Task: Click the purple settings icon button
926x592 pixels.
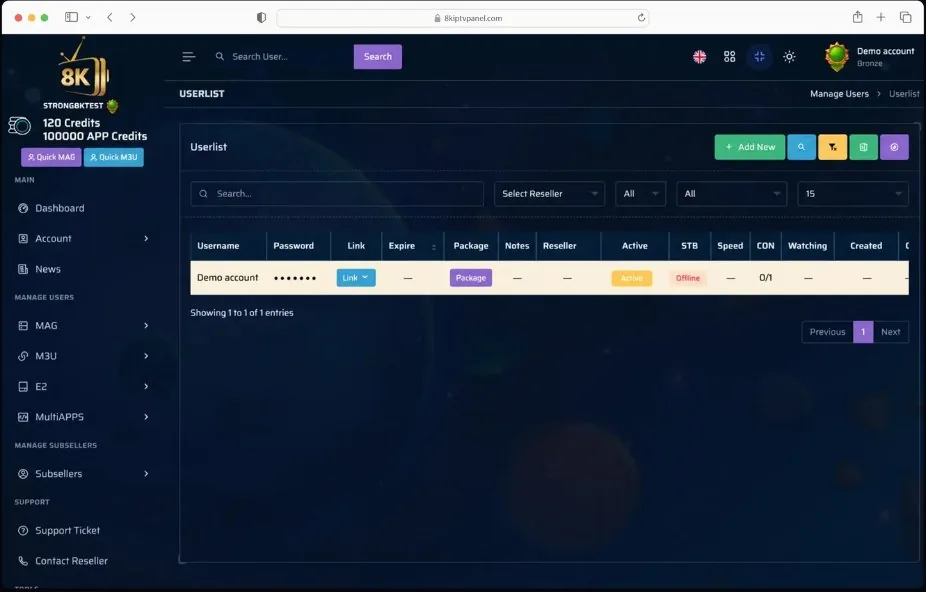Action: coord(894,147)
